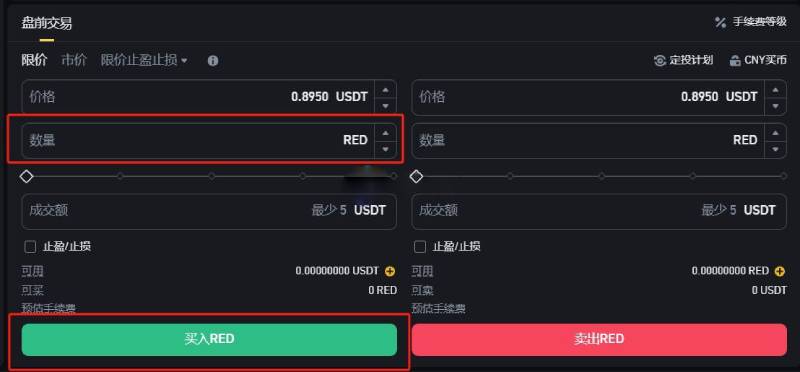800x372 pixels.
Task: Click the yellow plus next to available USDT
Action: point(390,271)
